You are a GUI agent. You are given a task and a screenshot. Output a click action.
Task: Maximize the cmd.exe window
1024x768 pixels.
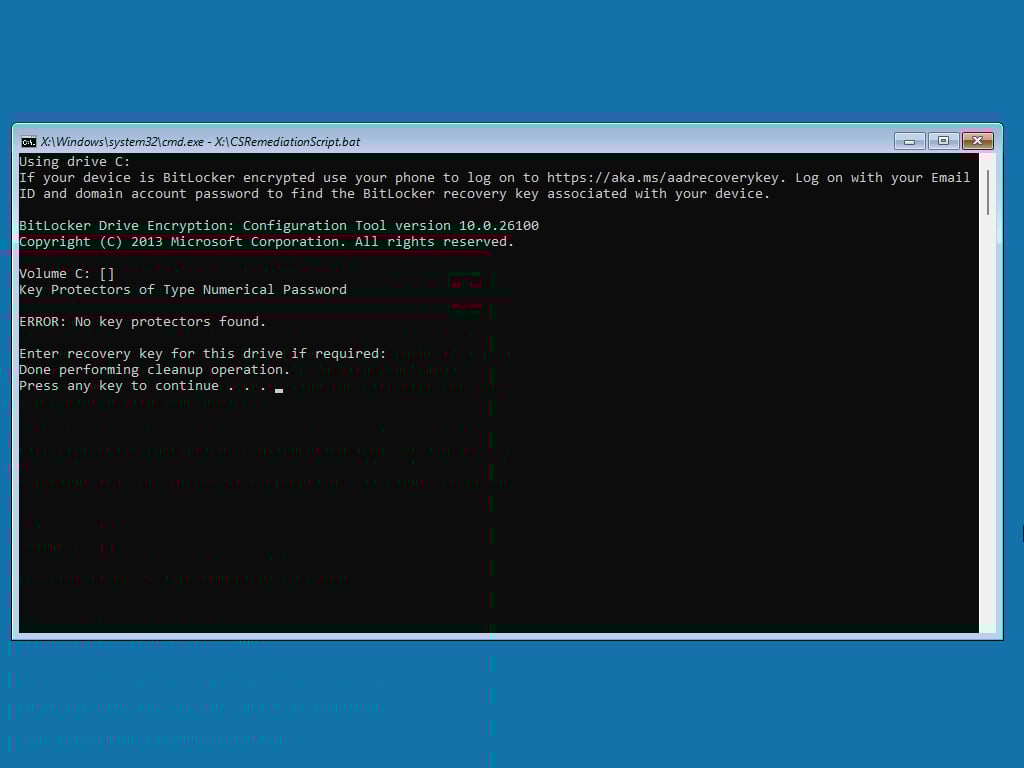click(x=943, y=141)
